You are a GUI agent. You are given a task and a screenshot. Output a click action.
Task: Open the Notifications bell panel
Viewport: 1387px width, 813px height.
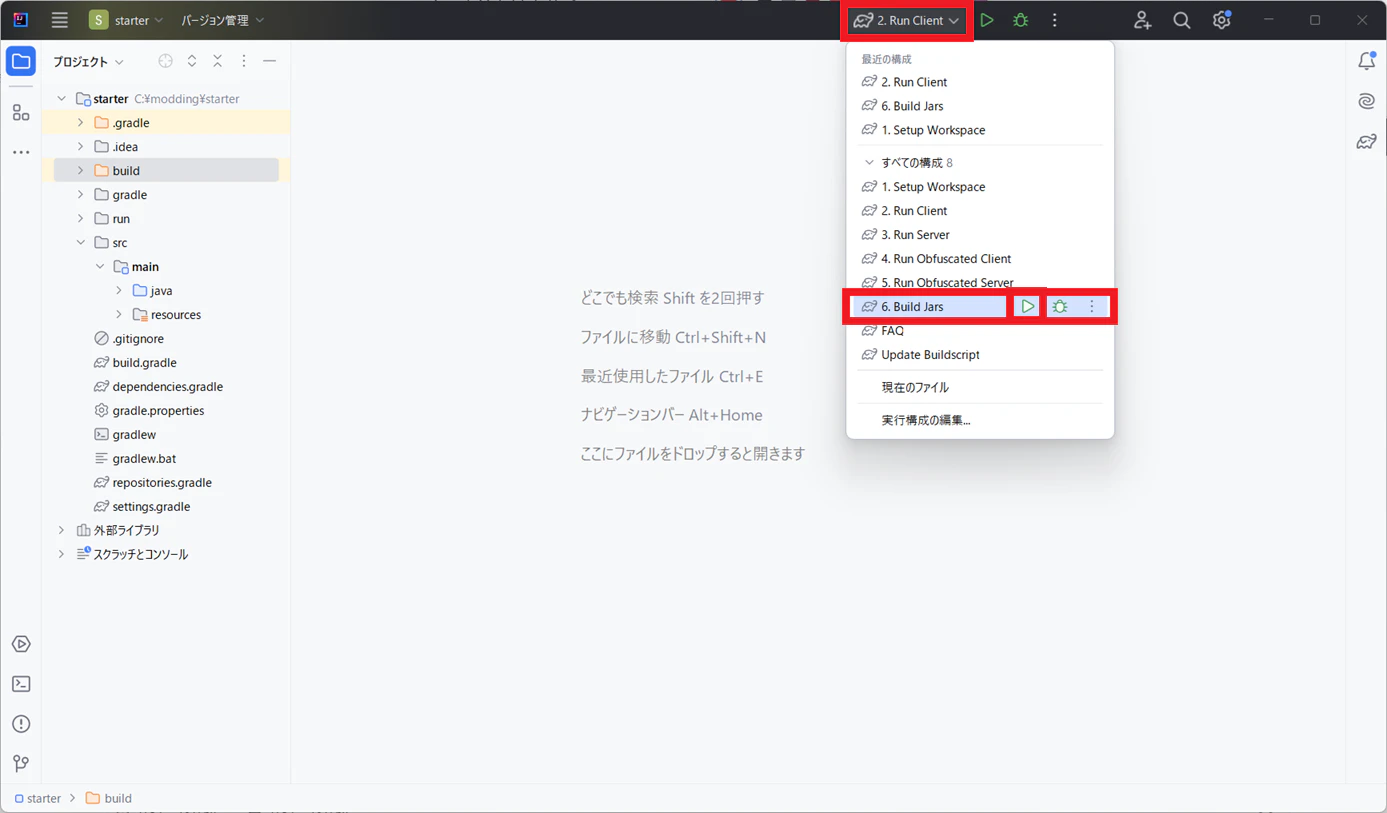1366,61
